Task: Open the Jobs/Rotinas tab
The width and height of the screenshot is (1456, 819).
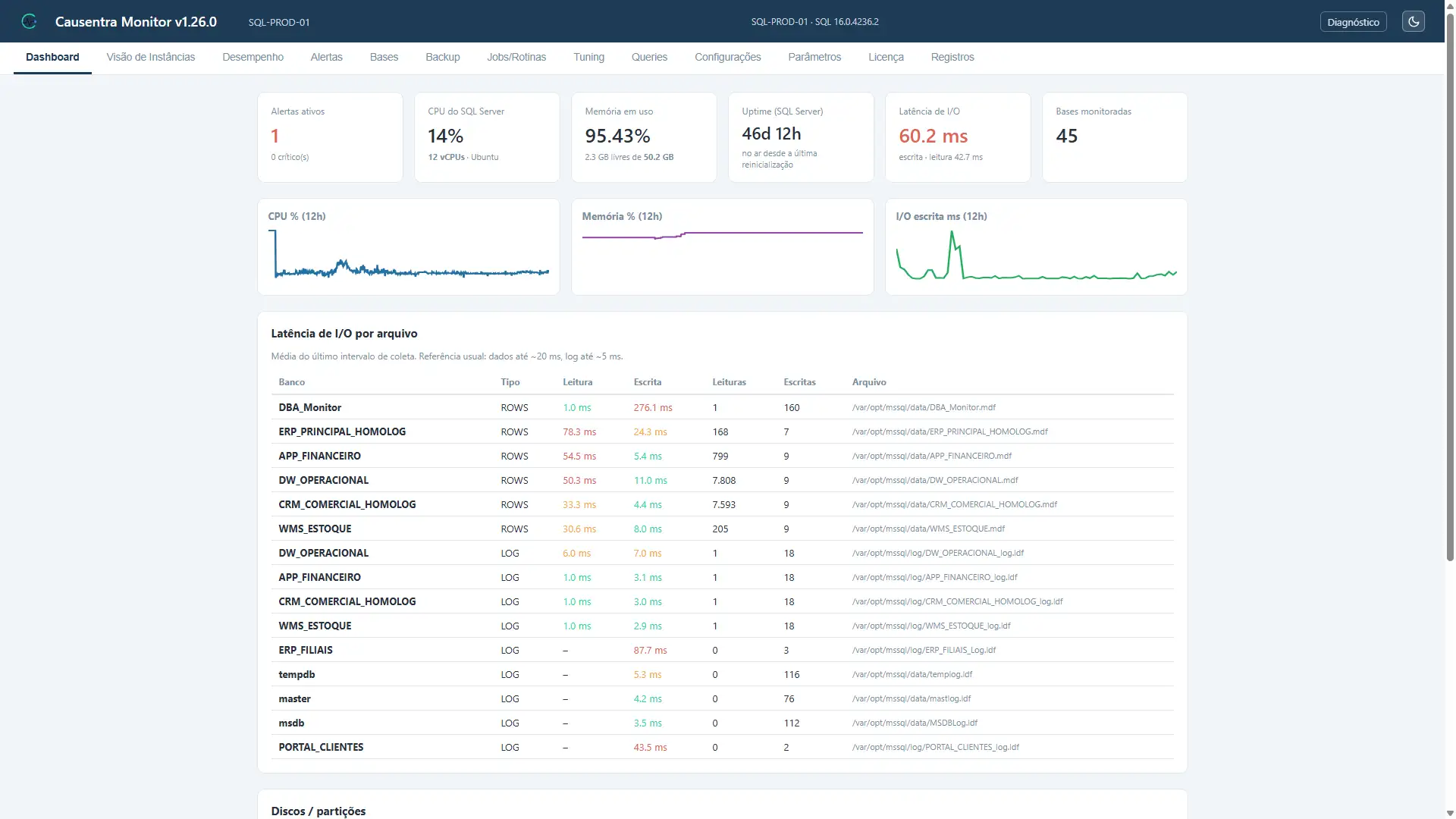Action: pyautogui.click(x=516, y=57)
